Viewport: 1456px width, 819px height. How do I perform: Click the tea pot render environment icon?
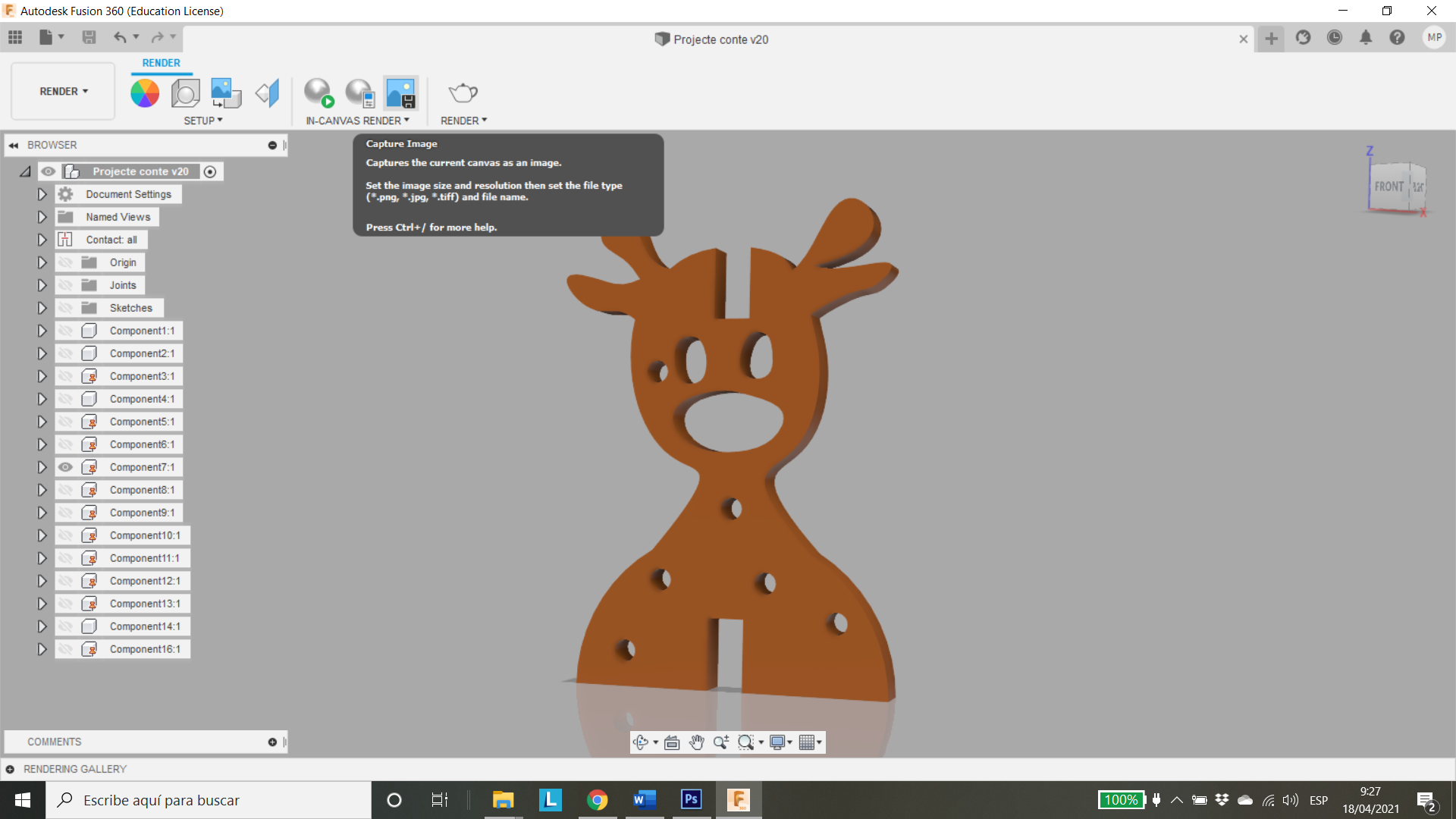tap(463, 92)
